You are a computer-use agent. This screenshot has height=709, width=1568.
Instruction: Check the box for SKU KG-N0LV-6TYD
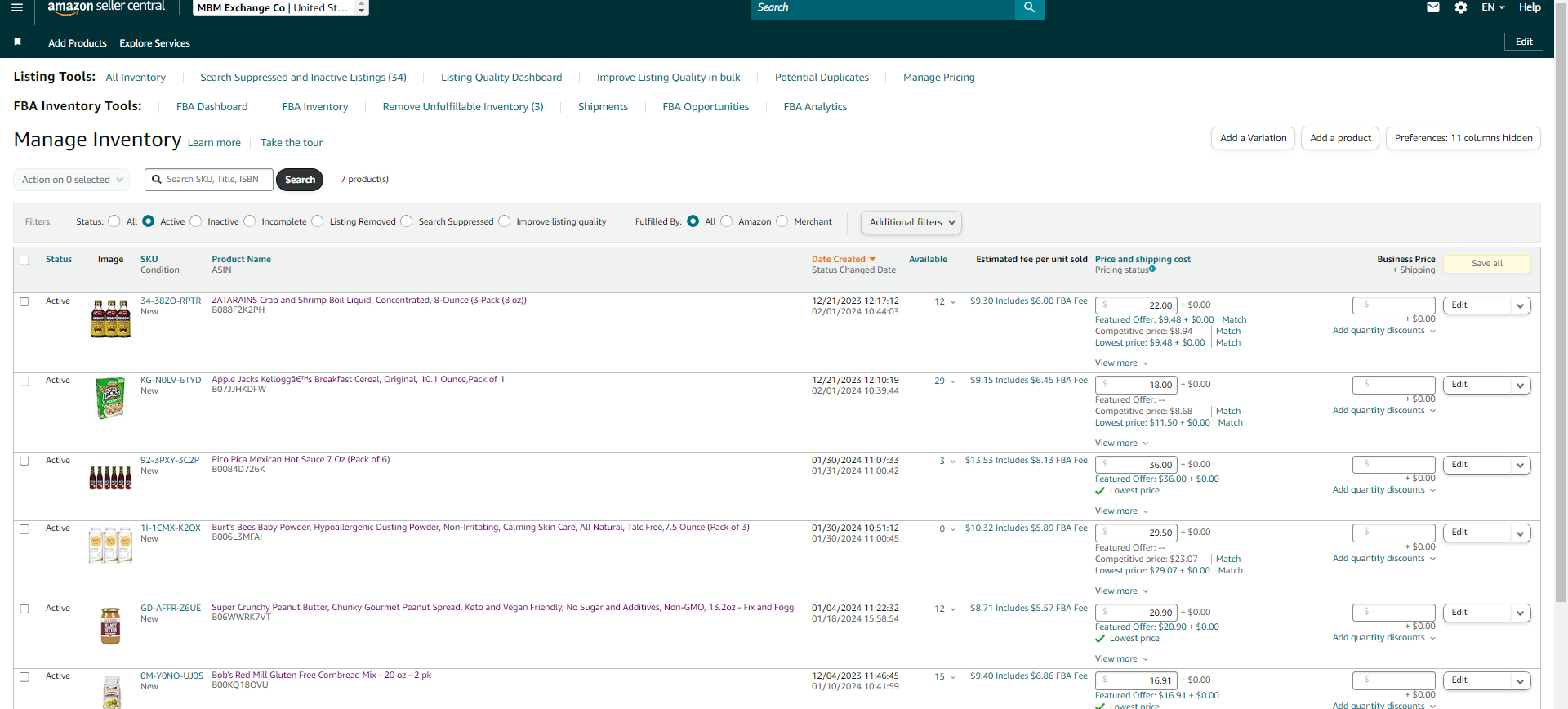coord(24,381)
